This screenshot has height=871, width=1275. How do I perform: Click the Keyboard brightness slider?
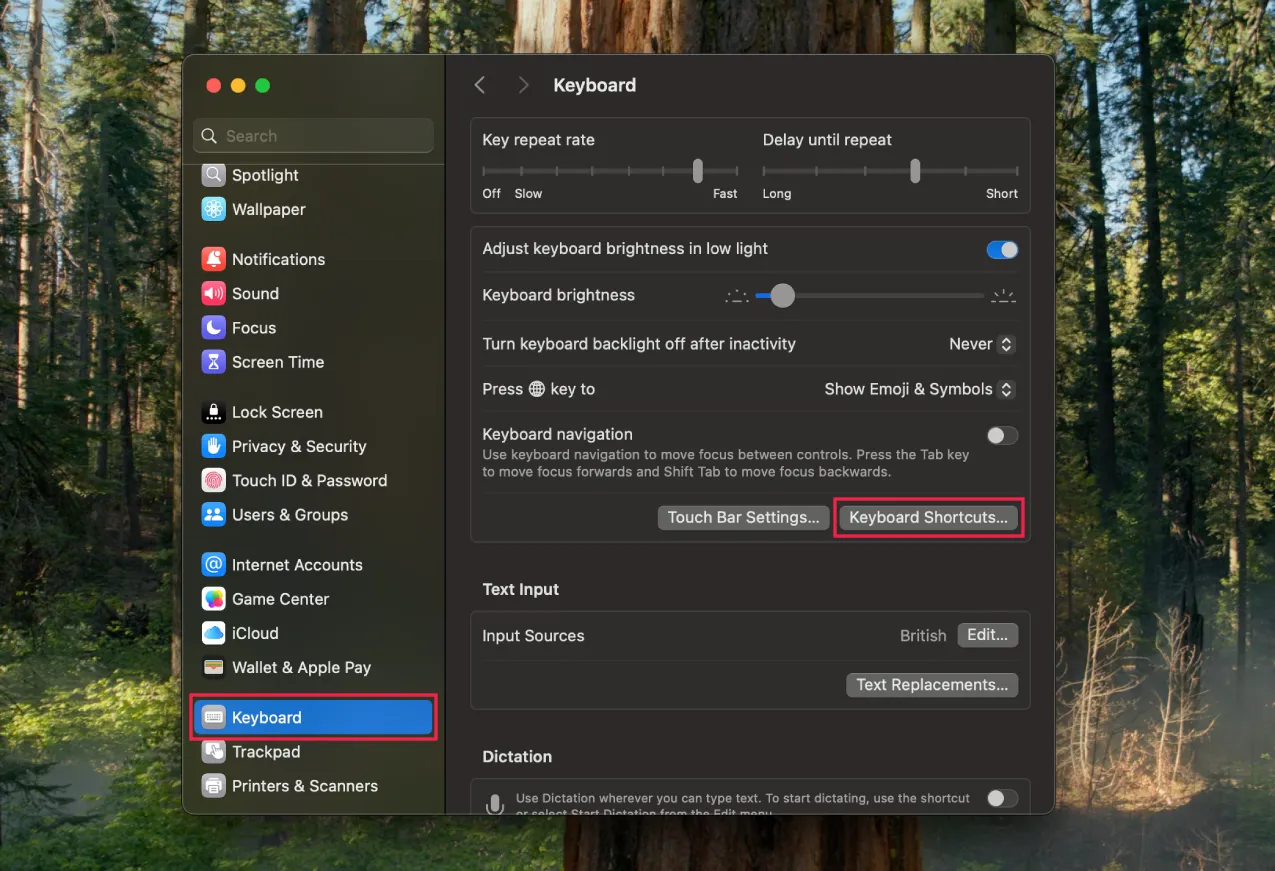coord(870,295)
